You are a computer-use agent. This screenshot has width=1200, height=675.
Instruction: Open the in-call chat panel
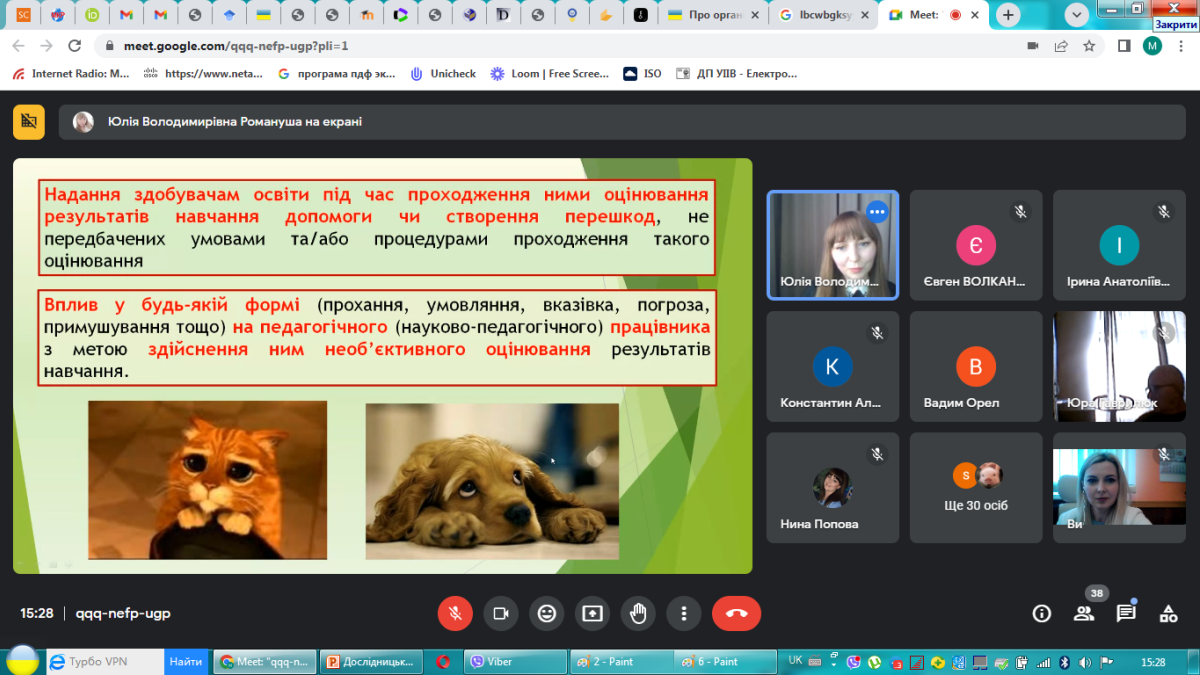coord(1126,613)
